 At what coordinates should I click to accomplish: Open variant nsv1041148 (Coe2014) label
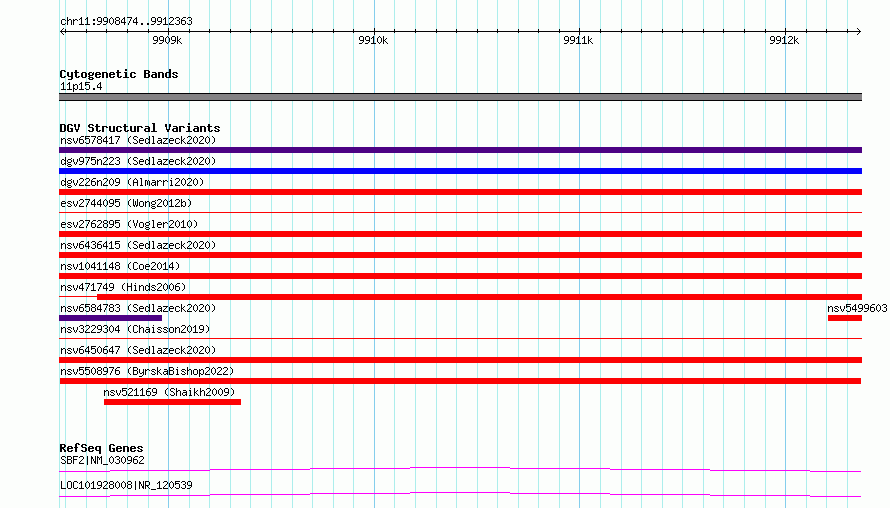coord(120,266)
